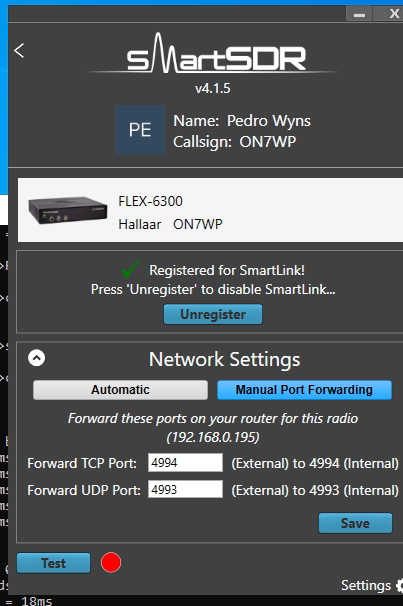Click the '(External) to 4994 (Internal)' text
The height and width of the screenshot is (606, 403).
(315, 463)
